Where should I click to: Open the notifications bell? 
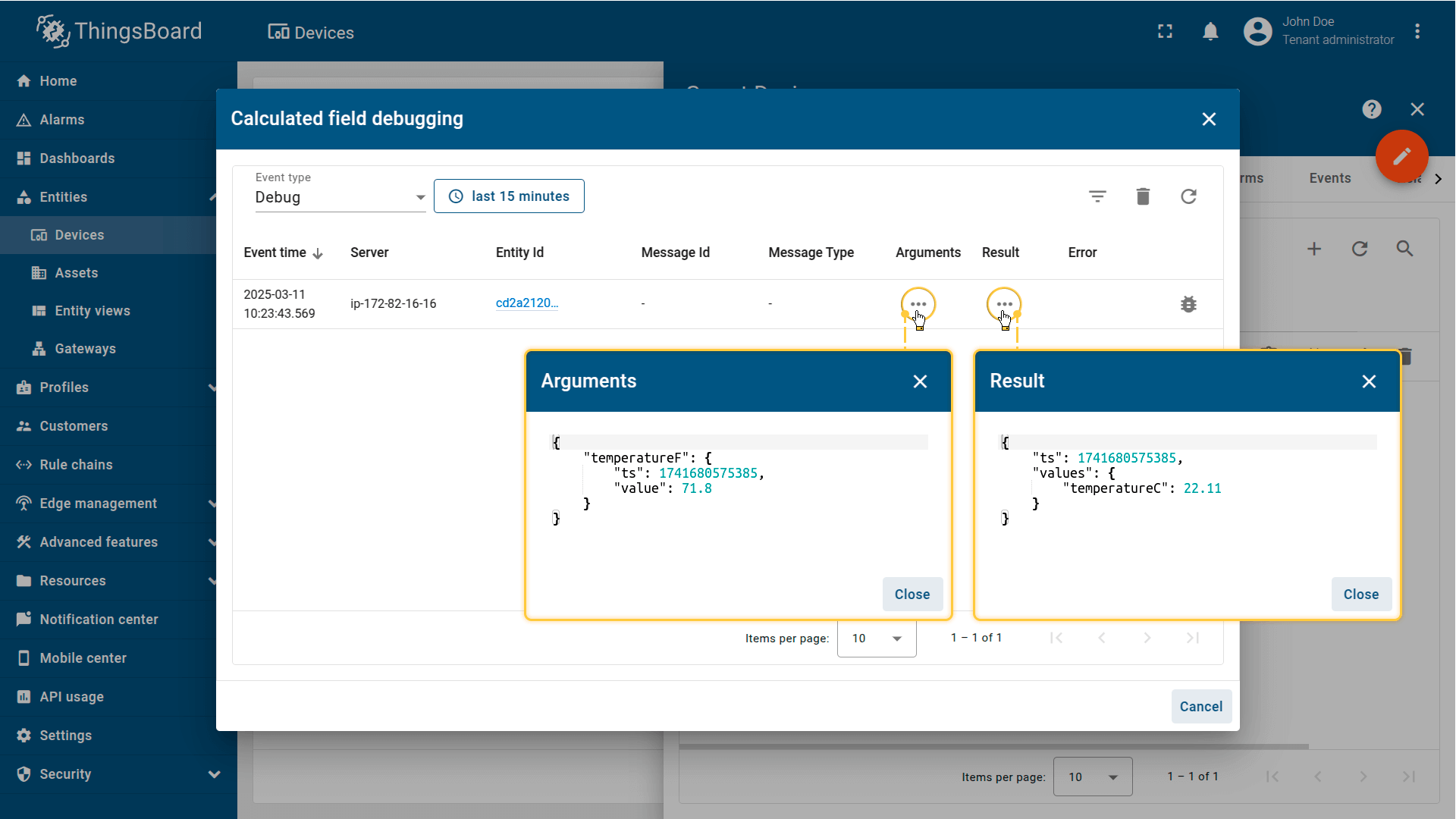[x=1210, y=31]
